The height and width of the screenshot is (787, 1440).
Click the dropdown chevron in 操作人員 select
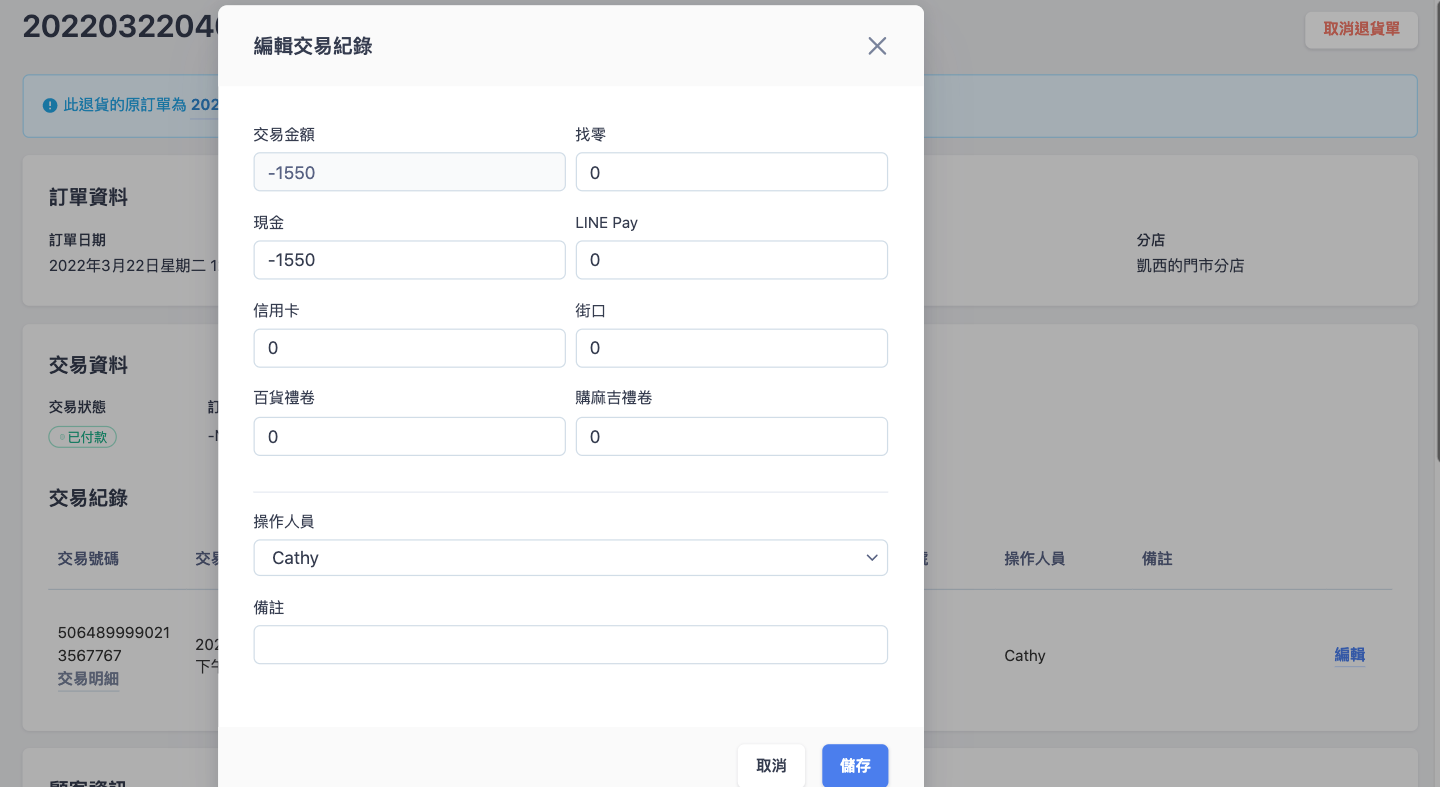pyautogui.click(x=871, y=558)
